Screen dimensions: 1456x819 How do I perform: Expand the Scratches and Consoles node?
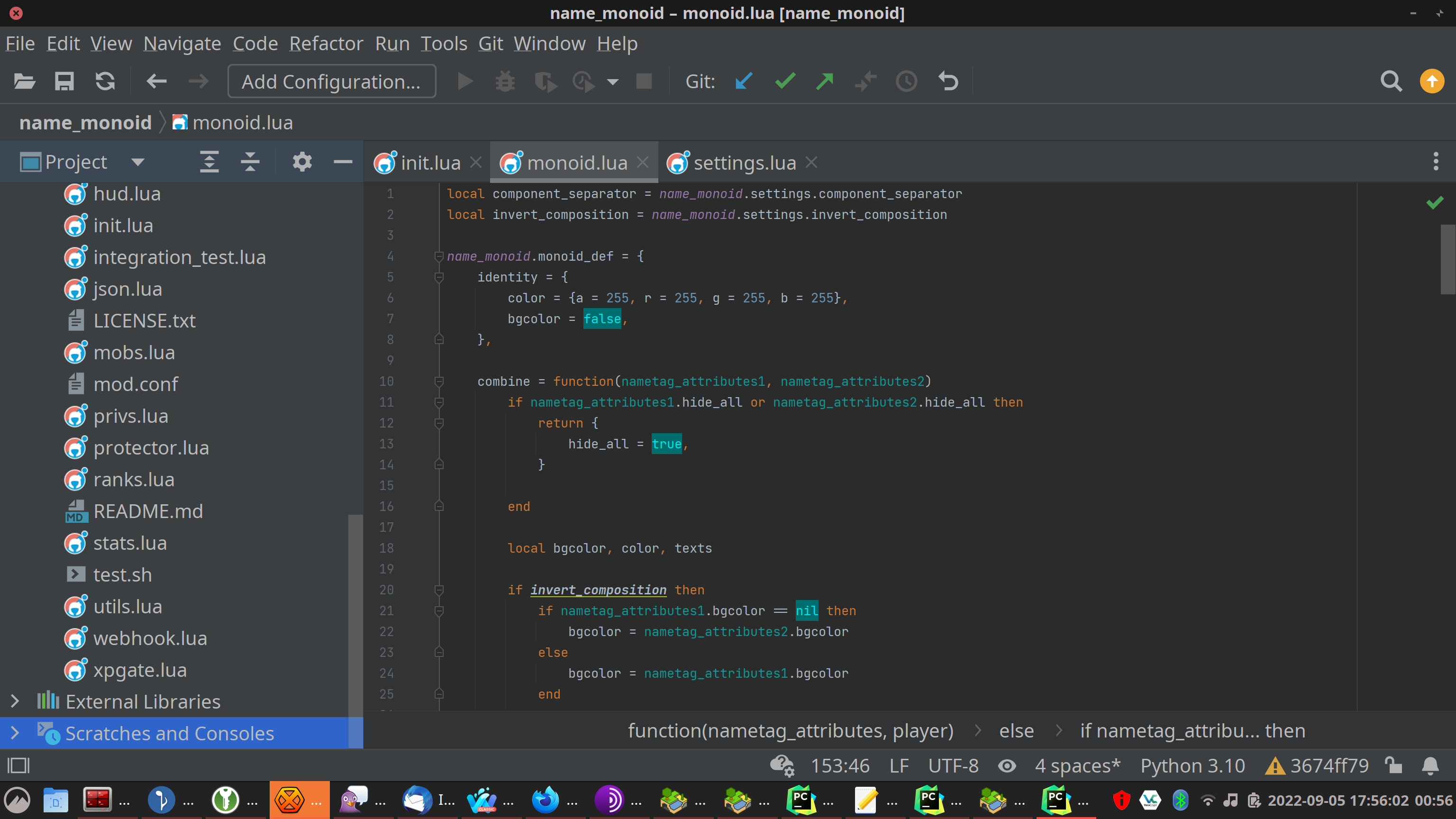tap(15, 733)
